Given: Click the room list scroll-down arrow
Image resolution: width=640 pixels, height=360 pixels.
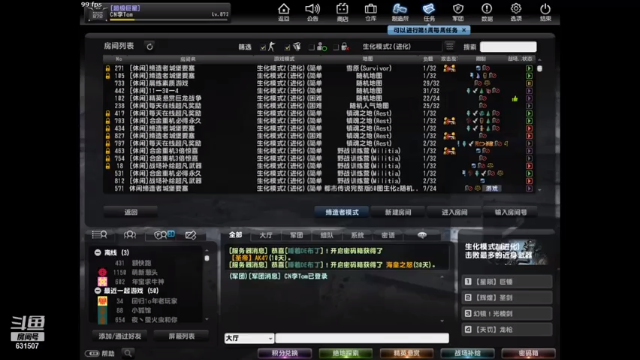Looking at the screenshot, I should point(540,190).
